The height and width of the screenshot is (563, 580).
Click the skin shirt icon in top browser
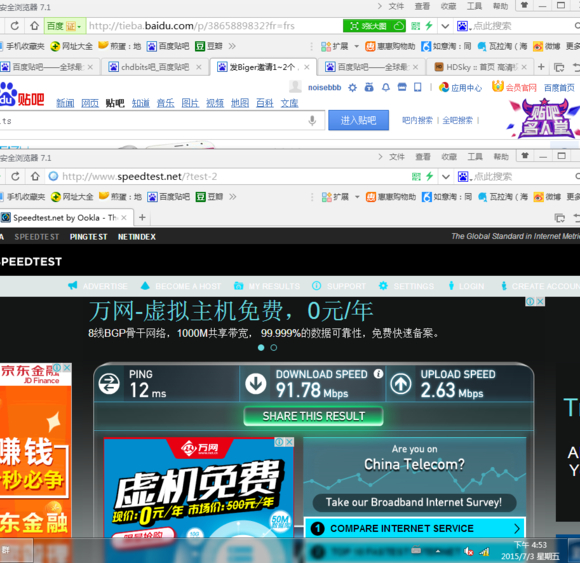point(525,5)
